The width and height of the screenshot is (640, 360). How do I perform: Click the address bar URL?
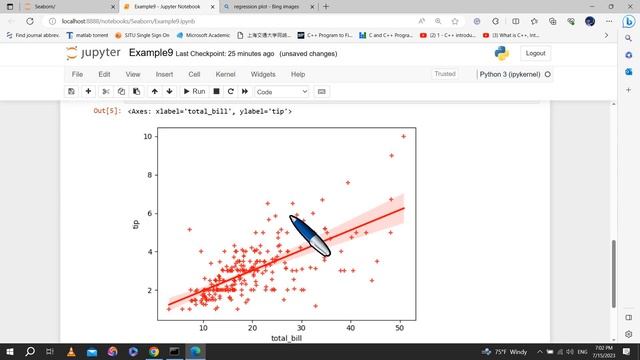[128, 21]
